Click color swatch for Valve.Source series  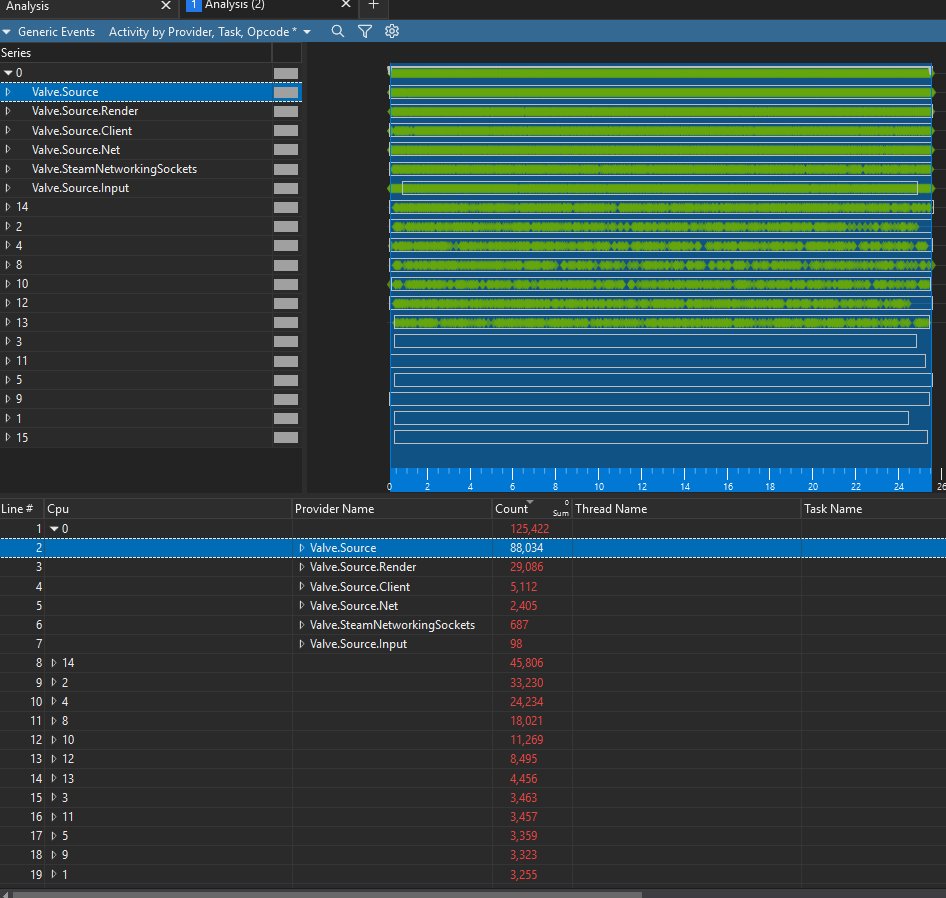(x=286, y=92)
